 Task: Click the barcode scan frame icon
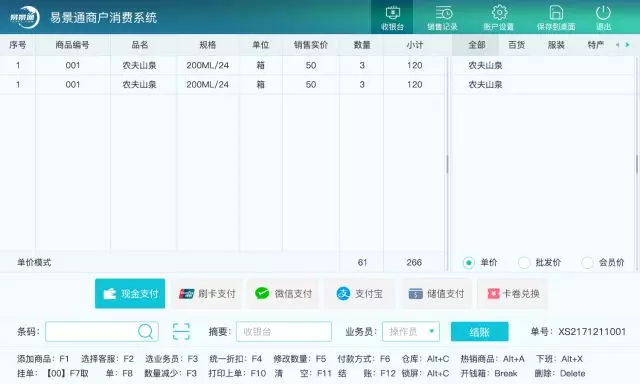coord(181,331)
